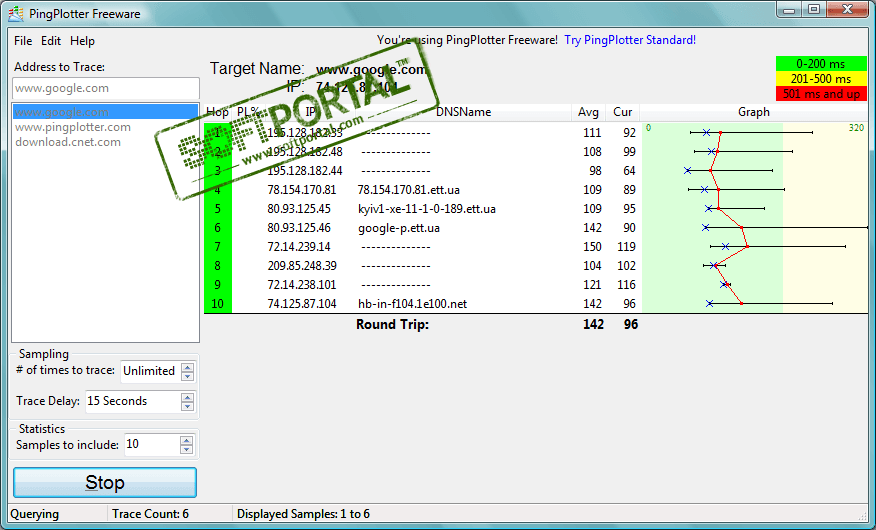Click DNS name kyiv1-xe-11-1-0-189.ett.ua

(x=427, y=209)
